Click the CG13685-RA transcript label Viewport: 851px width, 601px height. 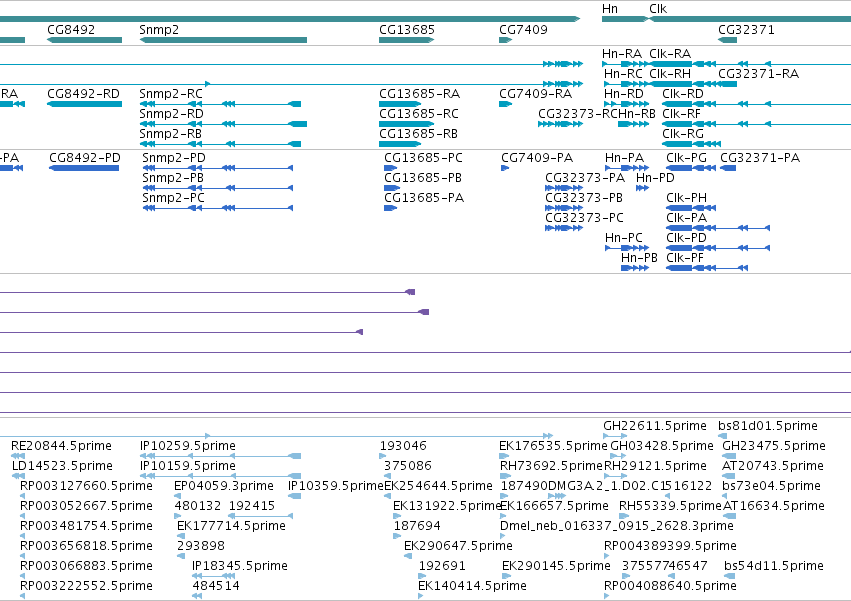(x=420, y=94)
